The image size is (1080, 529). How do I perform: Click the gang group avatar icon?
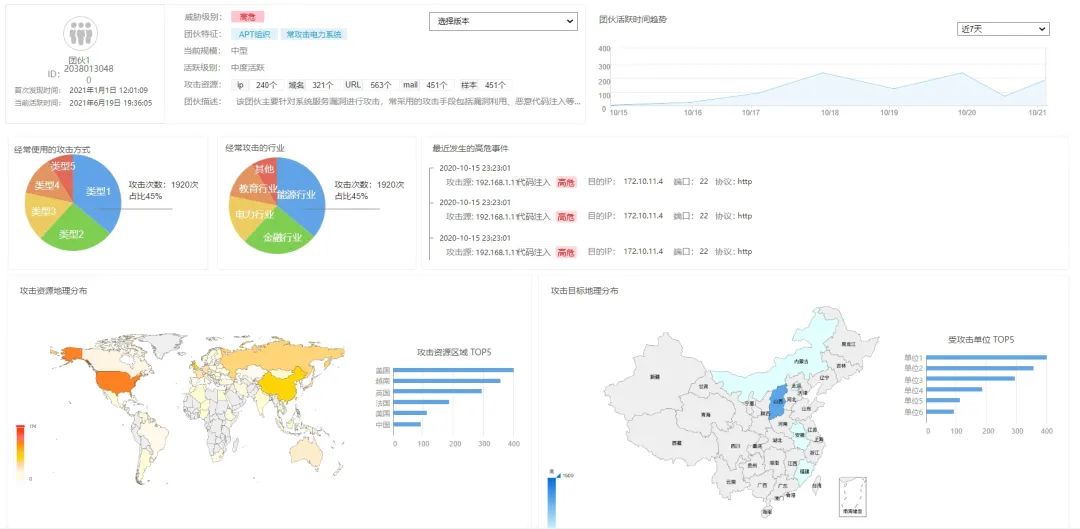[80, 34]
